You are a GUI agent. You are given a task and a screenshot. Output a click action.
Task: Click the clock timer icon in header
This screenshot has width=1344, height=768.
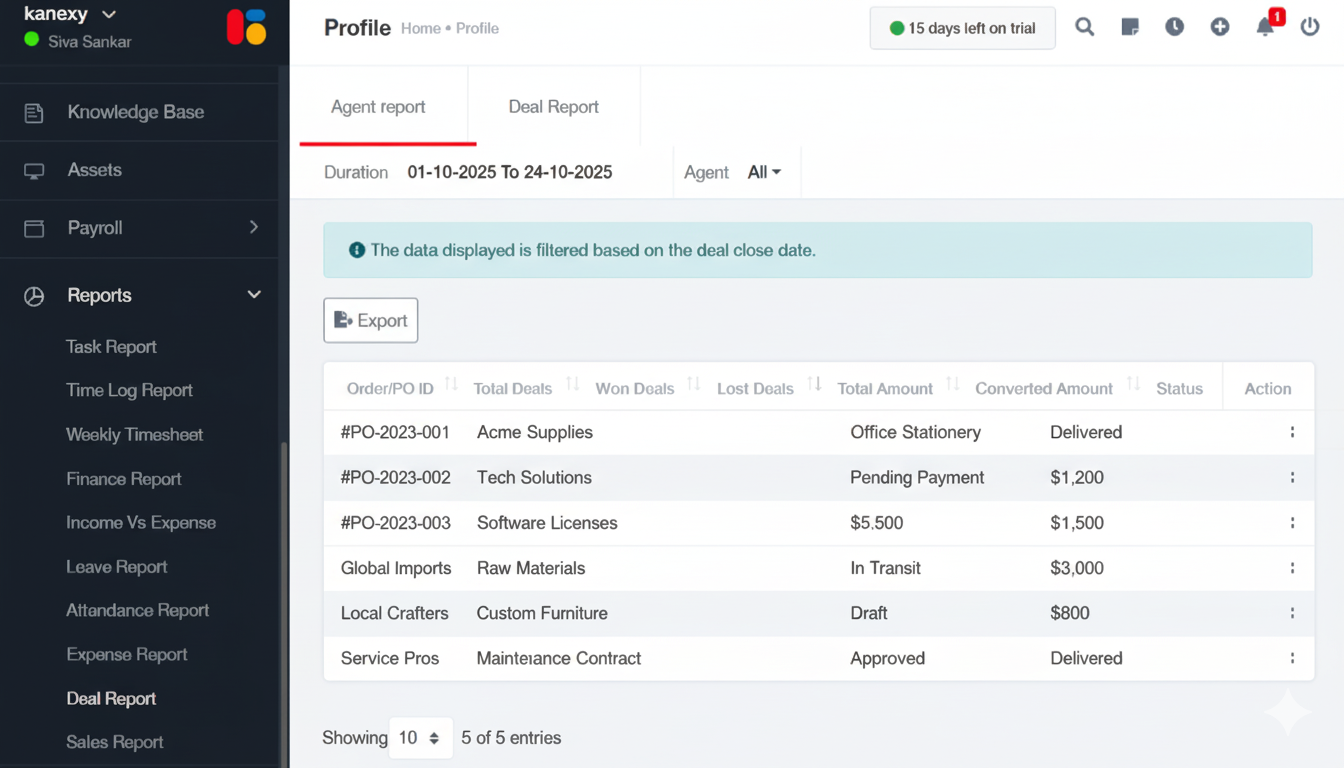coord(1174,27)
